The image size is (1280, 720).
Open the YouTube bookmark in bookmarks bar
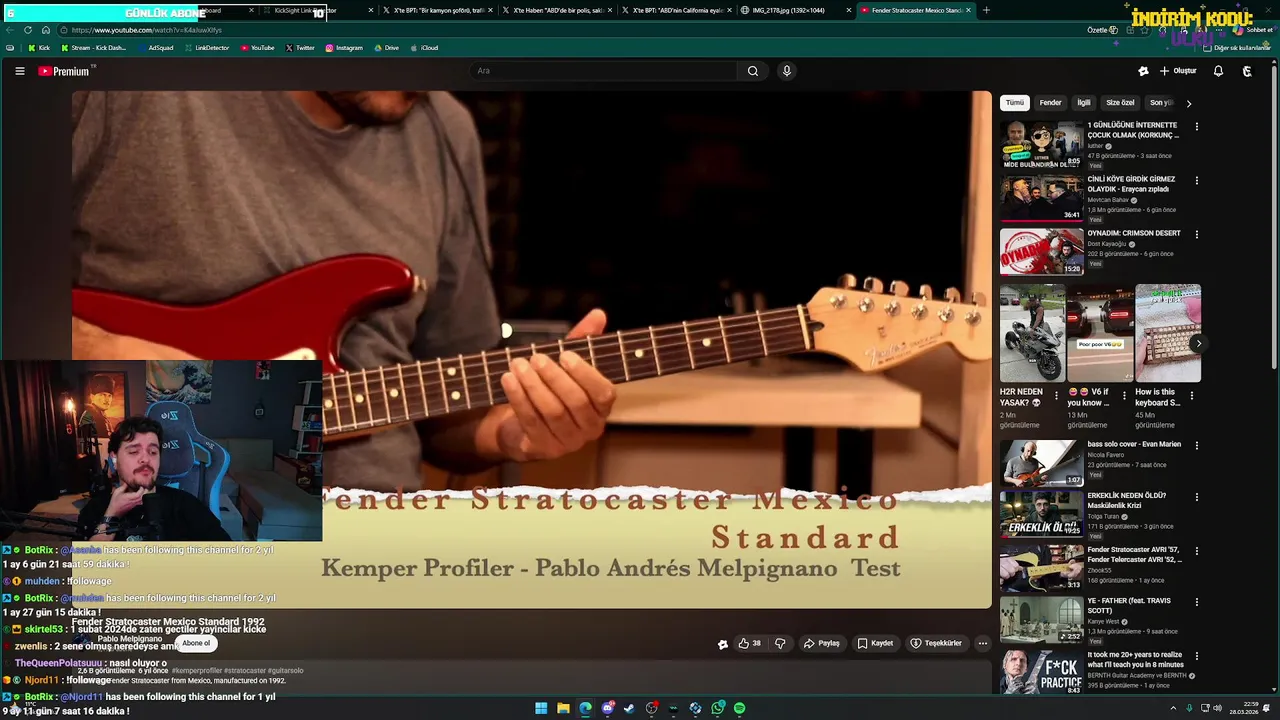(258, 48)
